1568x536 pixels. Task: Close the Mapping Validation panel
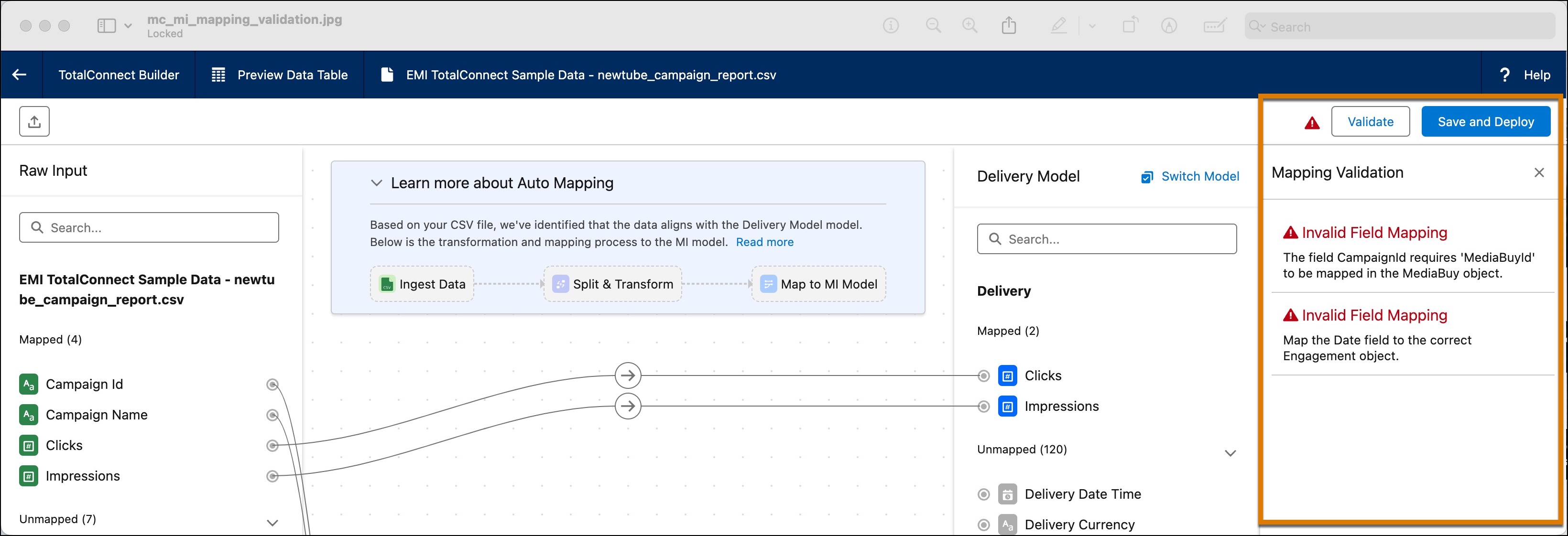[1539, 173]
